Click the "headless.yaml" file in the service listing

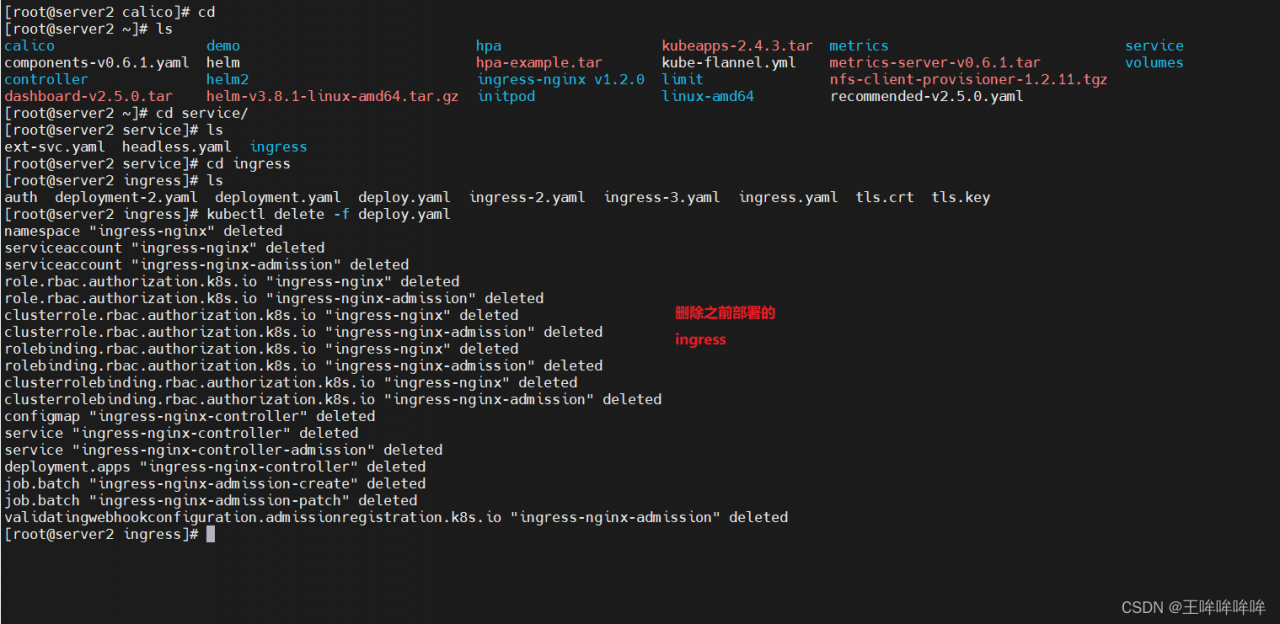[176, 147]
